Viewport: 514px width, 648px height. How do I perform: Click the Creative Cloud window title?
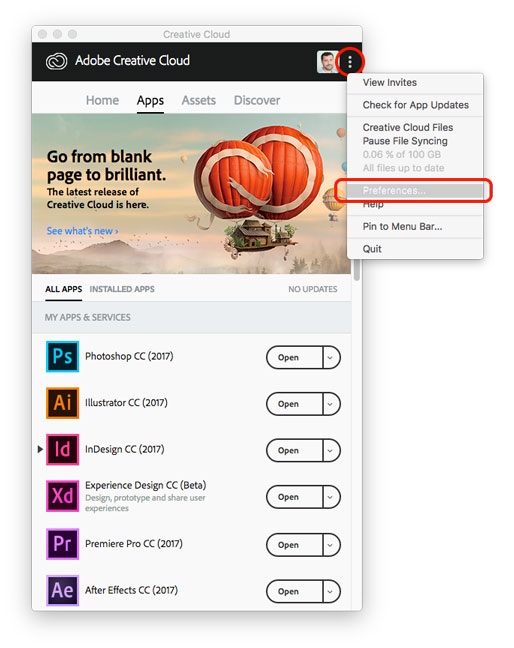pos(197,34)
